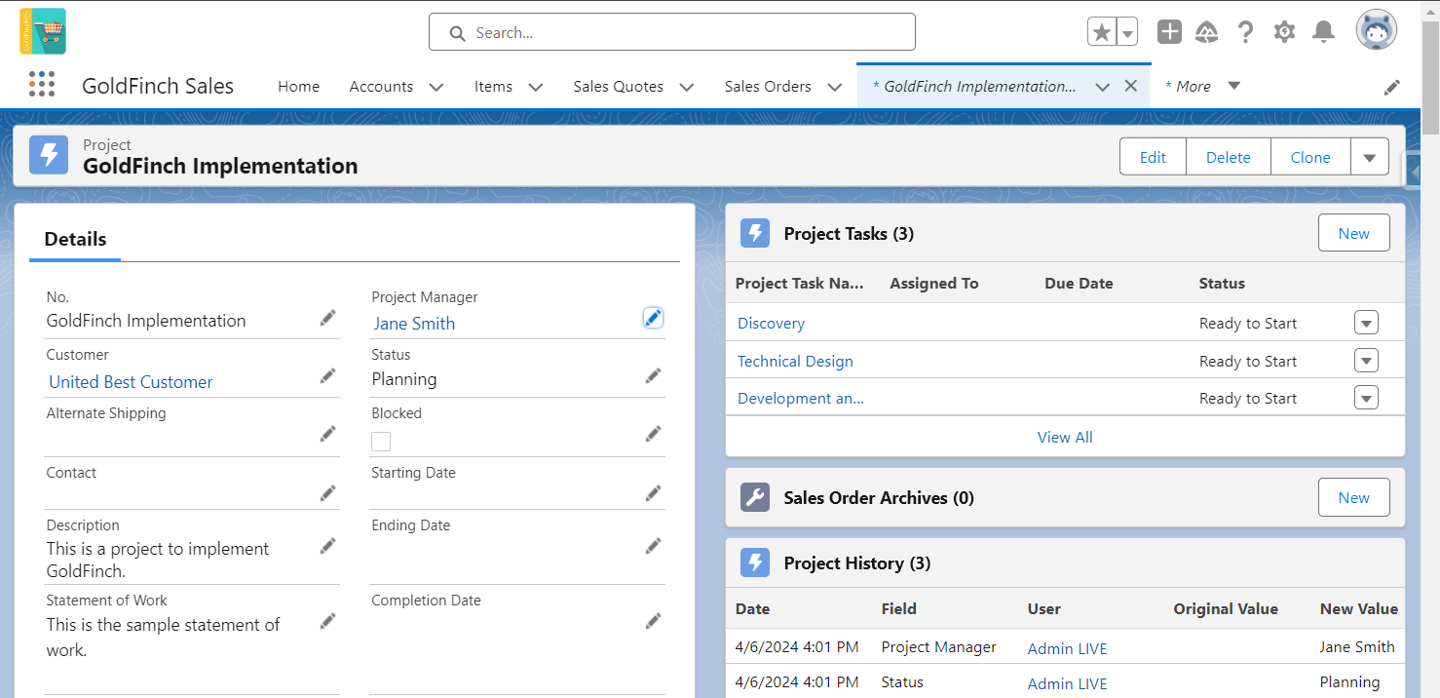The height and width of the screenshot is (698, 1440).
Task: Edit Statement of Work pencil icon
Action: pyautogui.click(x=327, y=621)
